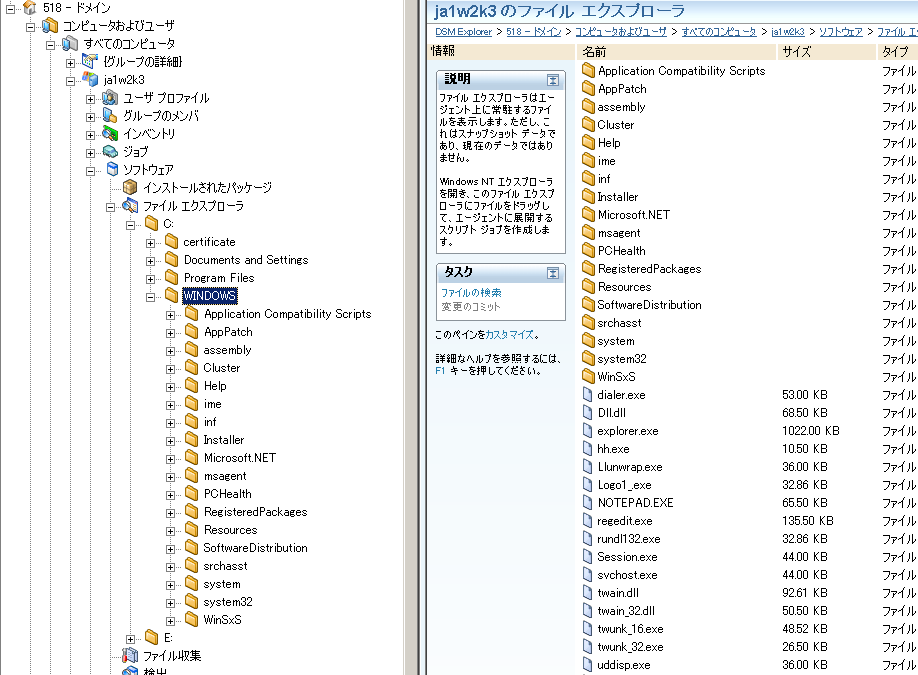The width and height of the screenshot is (918, 675).
Task: Click the system32 folder icon in the file list
Action: tap(588, 358)
